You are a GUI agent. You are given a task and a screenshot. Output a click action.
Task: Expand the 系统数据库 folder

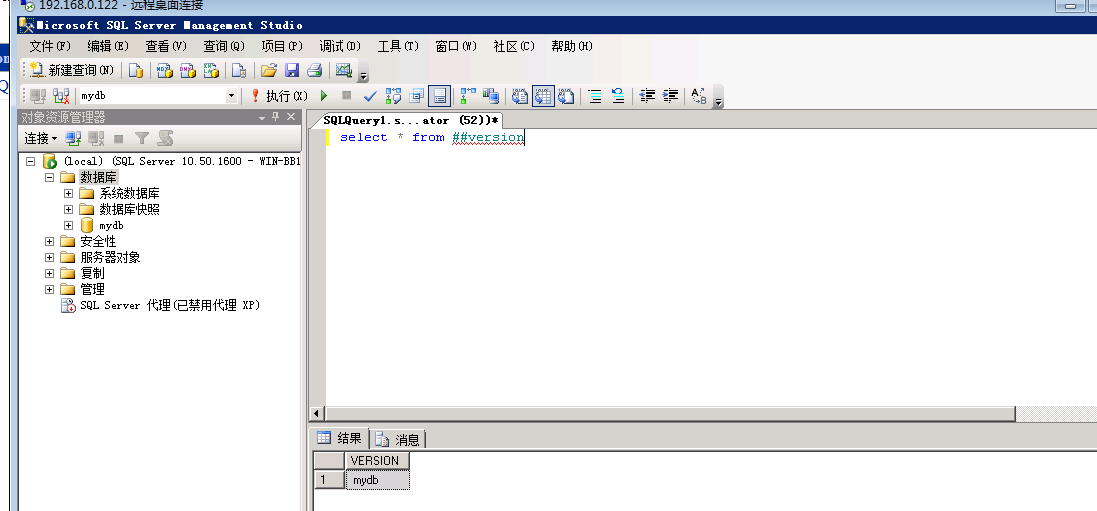point(69,193)
